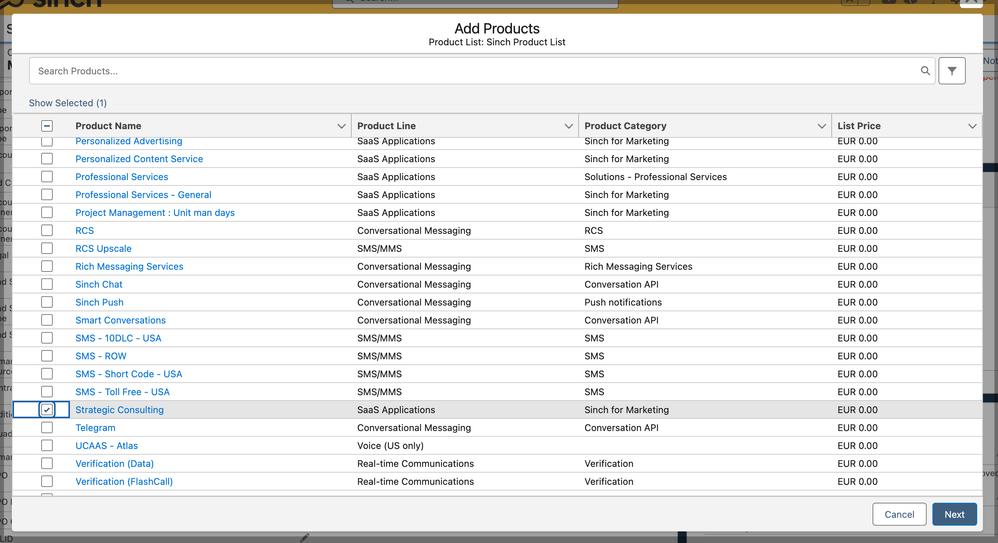
Task: Check the Professional Services row checkbox
Action: point(47,176)
